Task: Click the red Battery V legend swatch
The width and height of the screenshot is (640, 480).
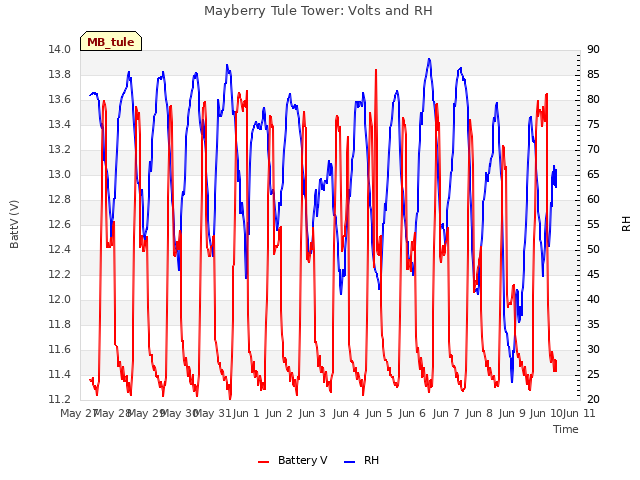Action: tap(264, 461)
